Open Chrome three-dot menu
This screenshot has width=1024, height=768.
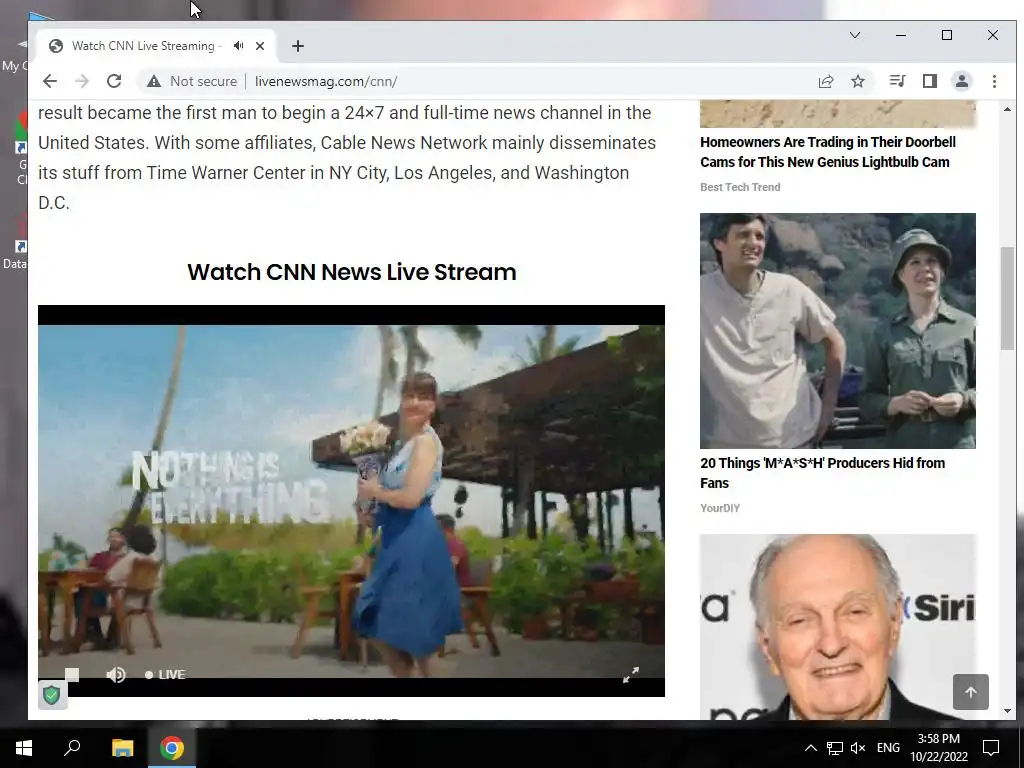[x=994, y=81]
